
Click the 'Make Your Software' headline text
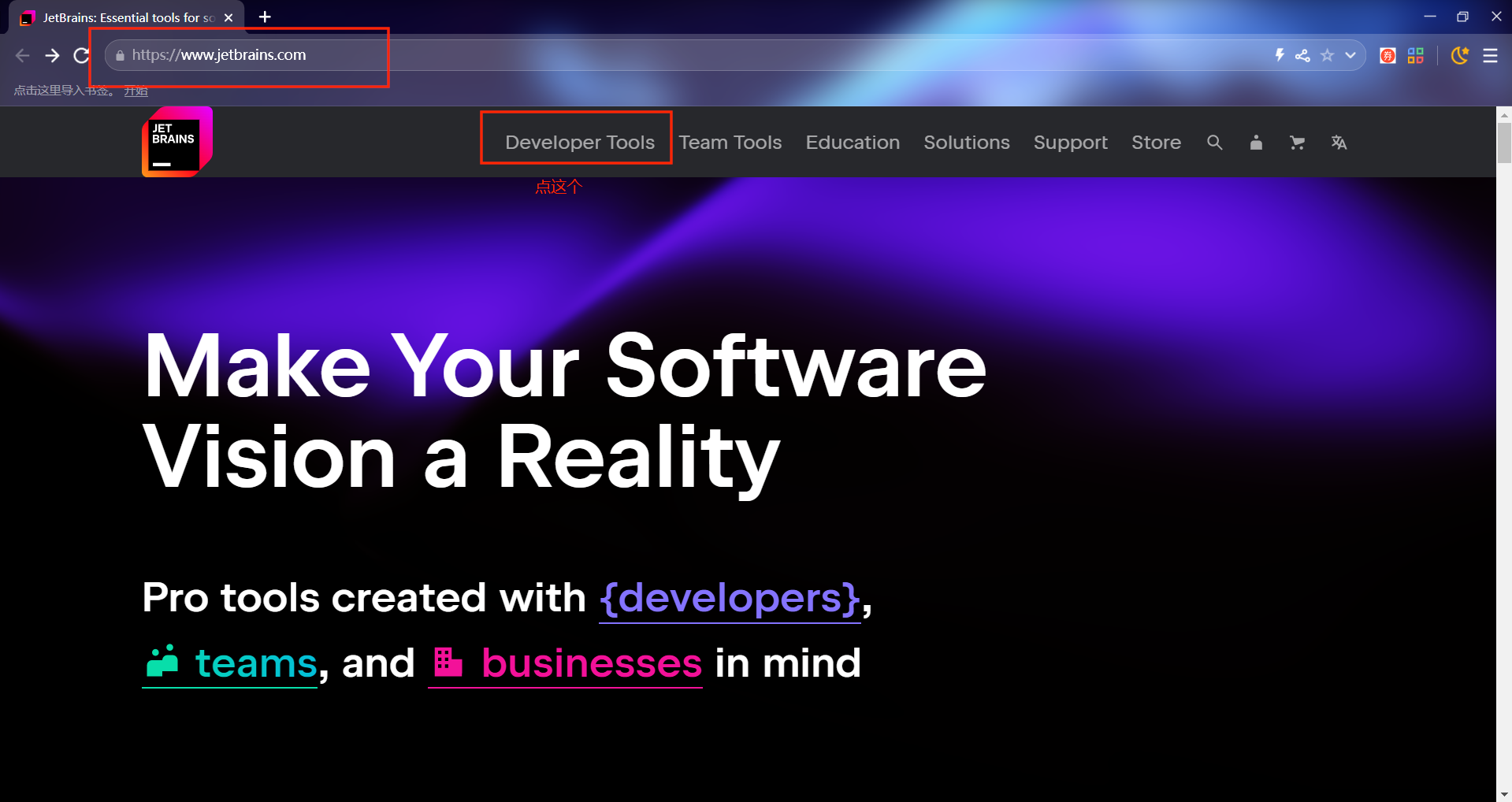click(x=565, y=366)
